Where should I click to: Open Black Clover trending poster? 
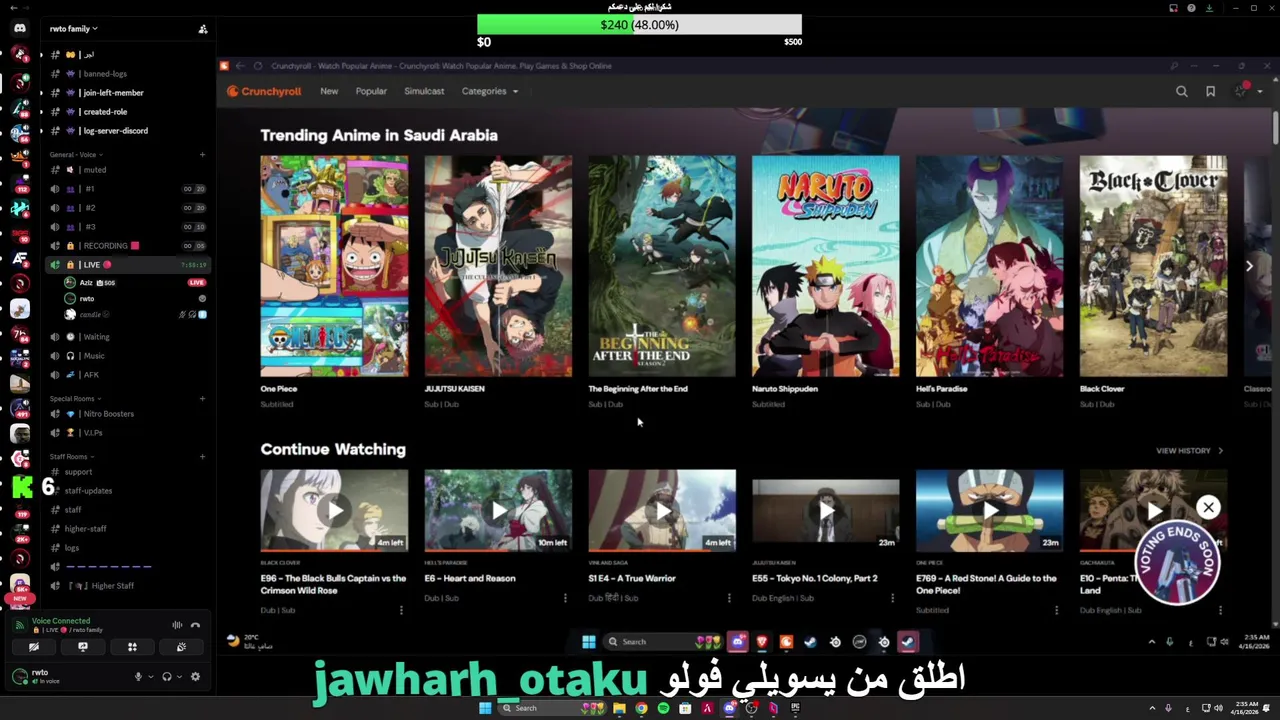[1153, 266]
